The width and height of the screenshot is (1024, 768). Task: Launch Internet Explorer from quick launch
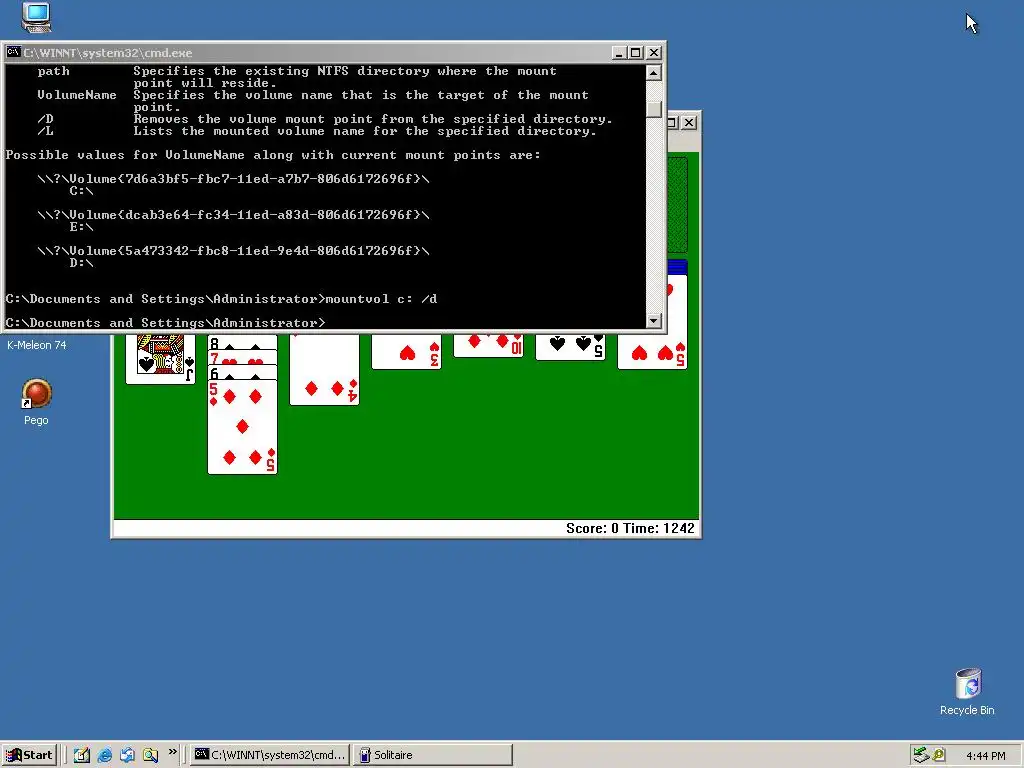click(x=104, y=755)
